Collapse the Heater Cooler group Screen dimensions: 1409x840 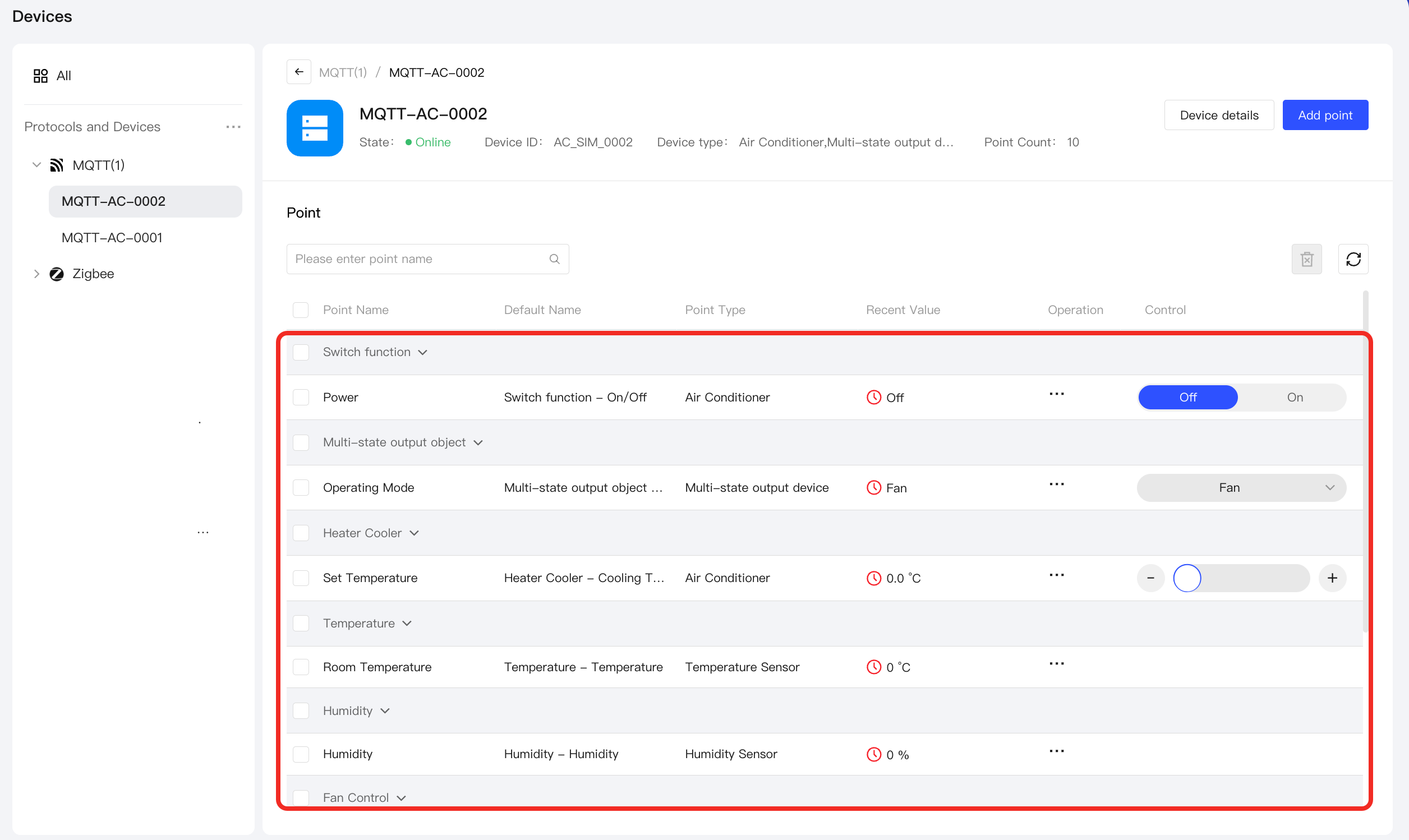414,533
